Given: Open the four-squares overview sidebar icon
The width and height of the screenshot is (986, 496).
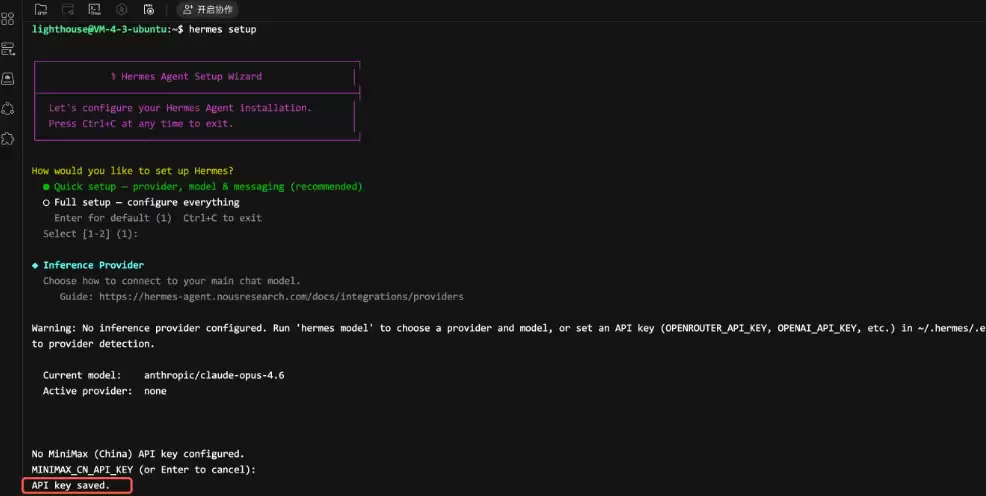Looking at the screenshot, I should (8, 19).
